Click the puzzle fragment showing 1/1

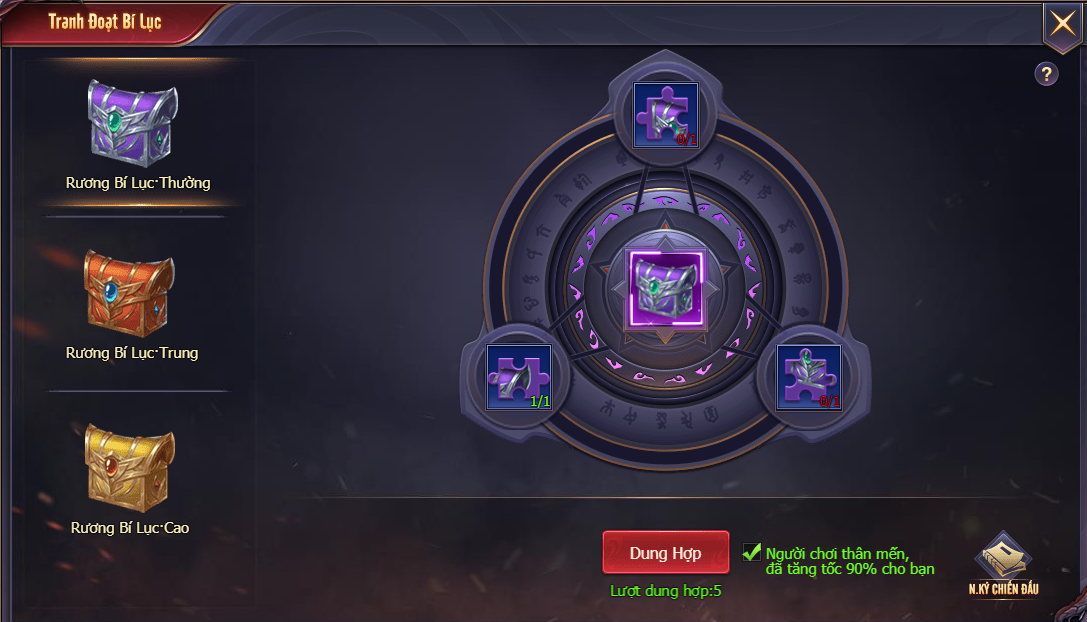tap(519, 377)
